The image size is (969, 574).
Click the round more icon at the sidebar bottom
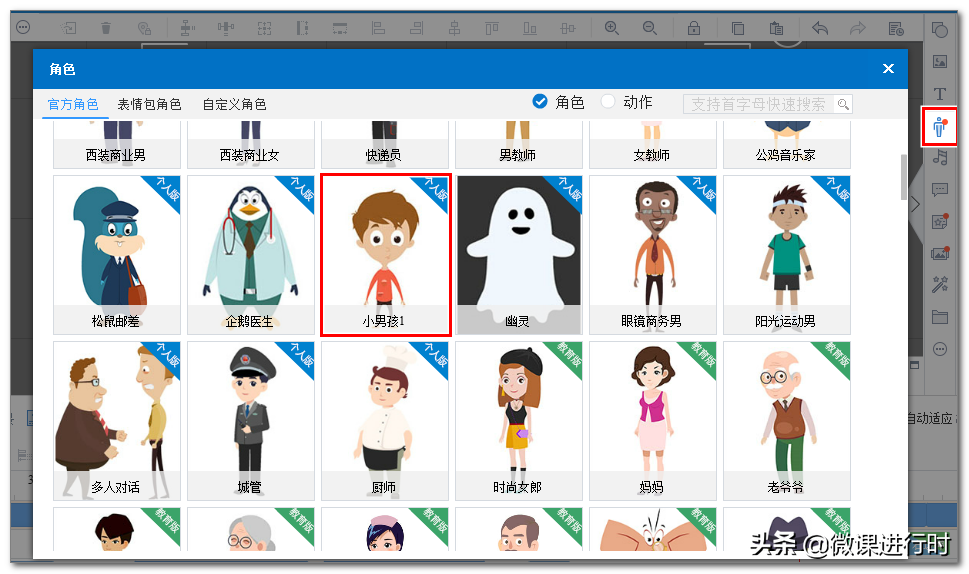tap(939, 349)
